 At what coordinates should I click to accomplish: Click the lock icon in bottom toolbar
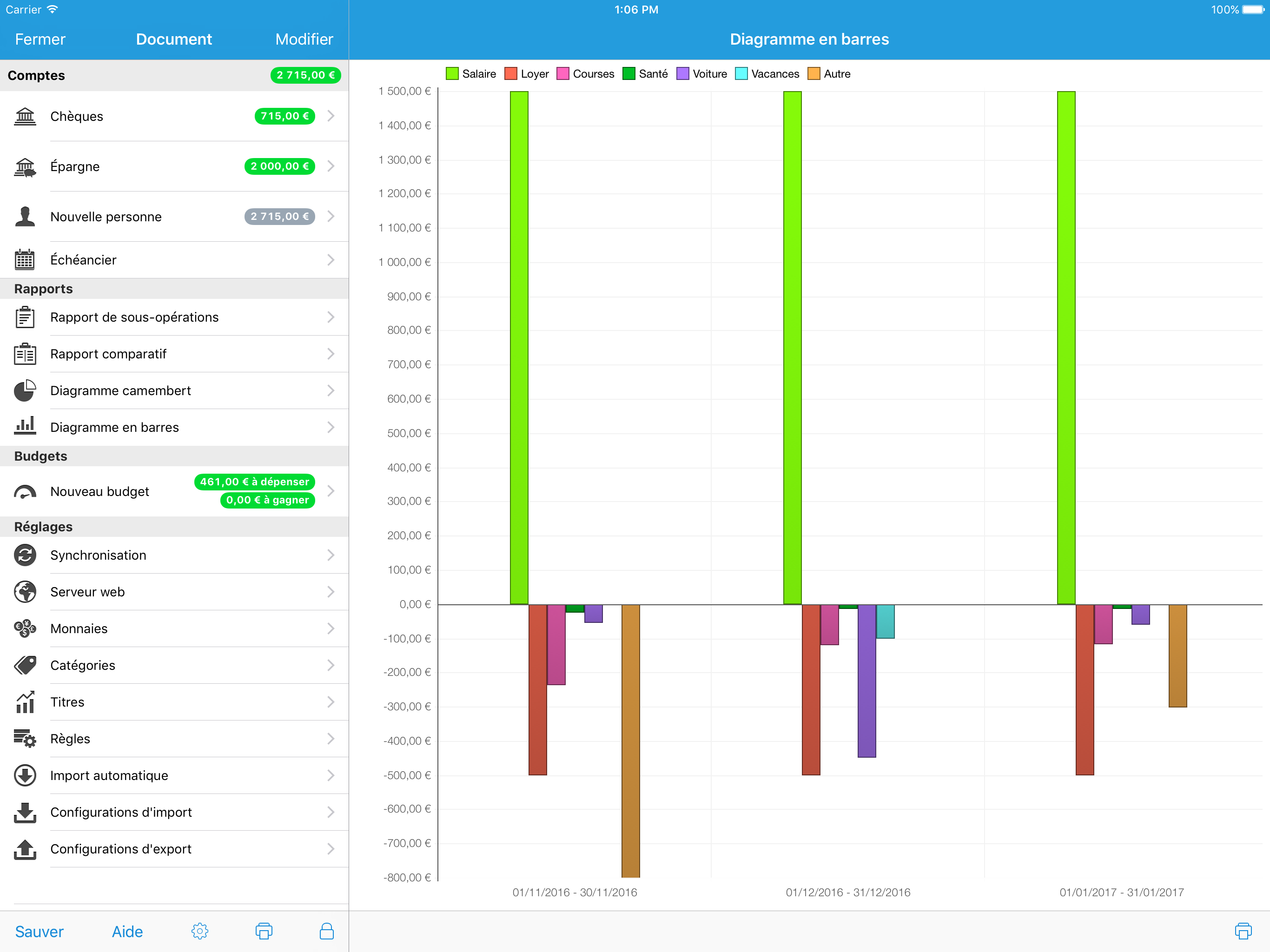[327, 931]
